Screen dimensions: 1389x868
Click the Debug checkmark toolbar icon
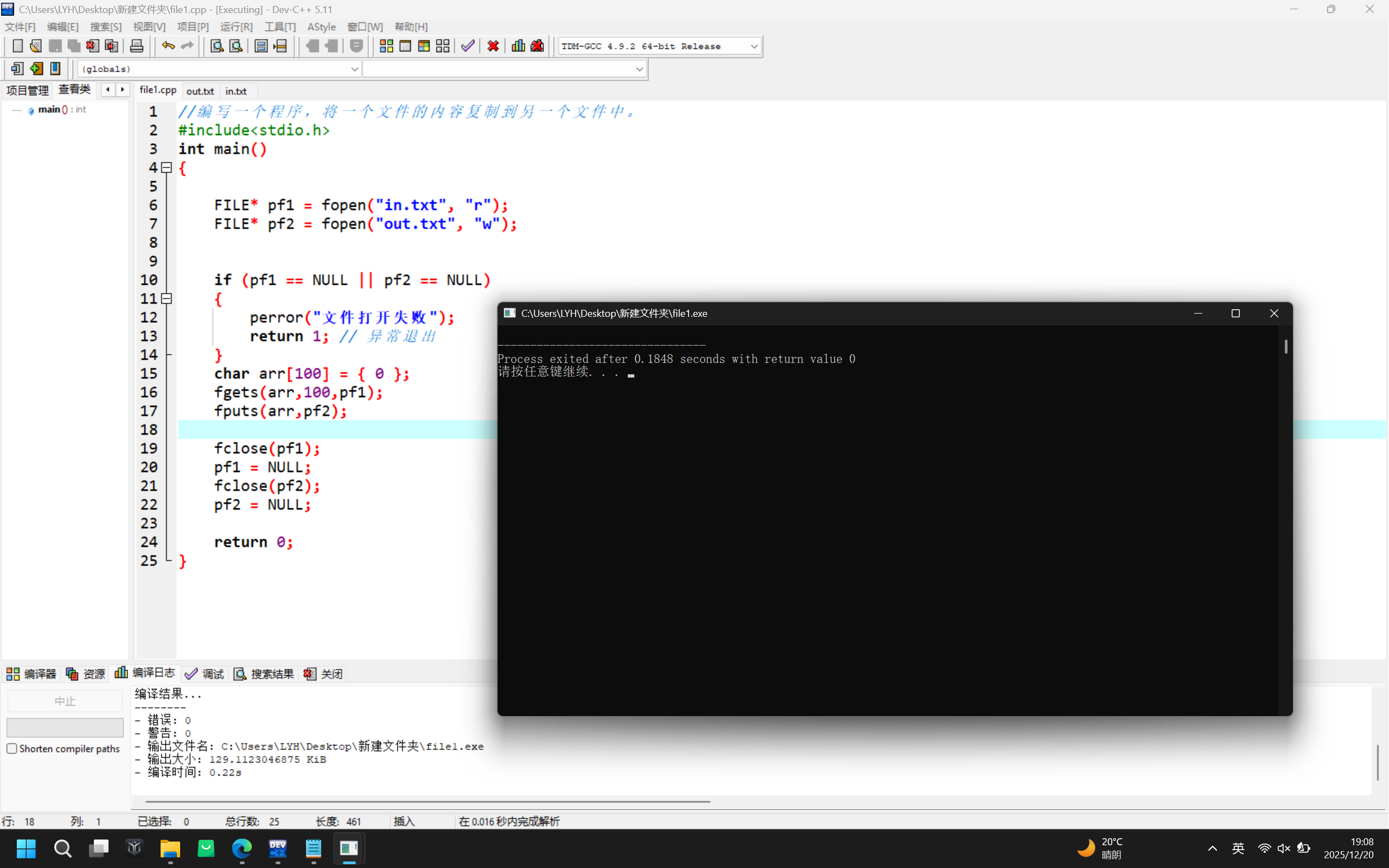point(468,46)
